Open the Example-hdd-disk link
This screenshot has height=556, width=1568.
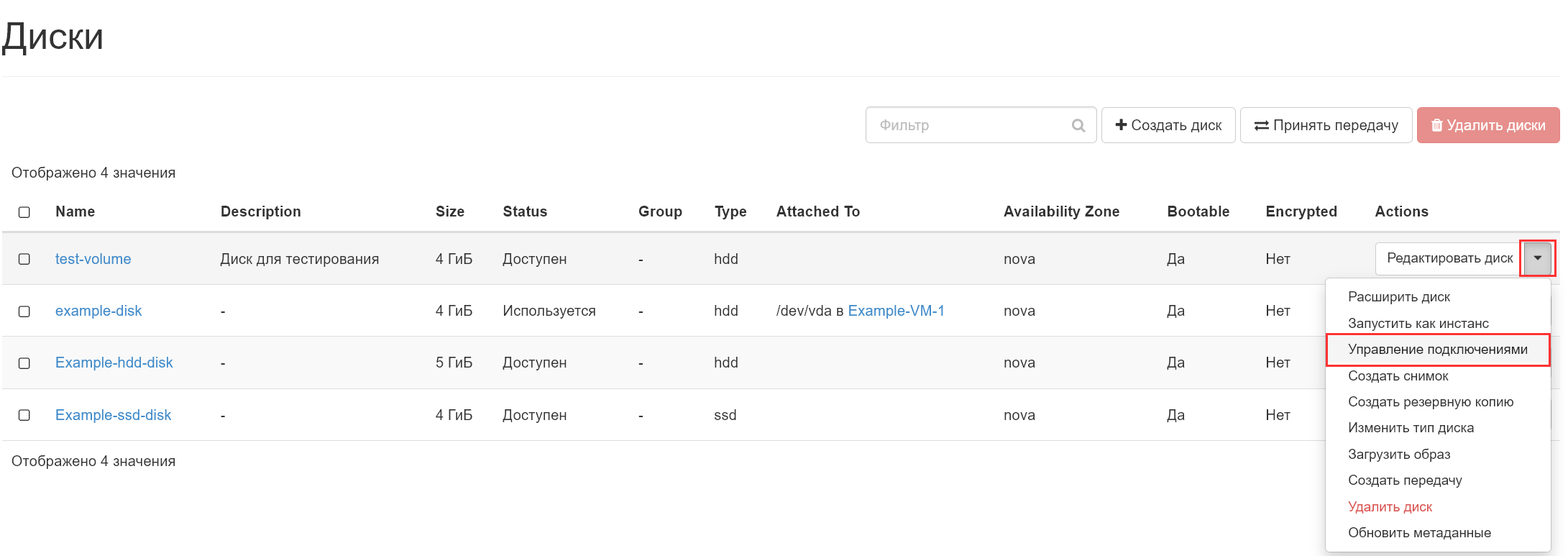(x=114, y=363)
